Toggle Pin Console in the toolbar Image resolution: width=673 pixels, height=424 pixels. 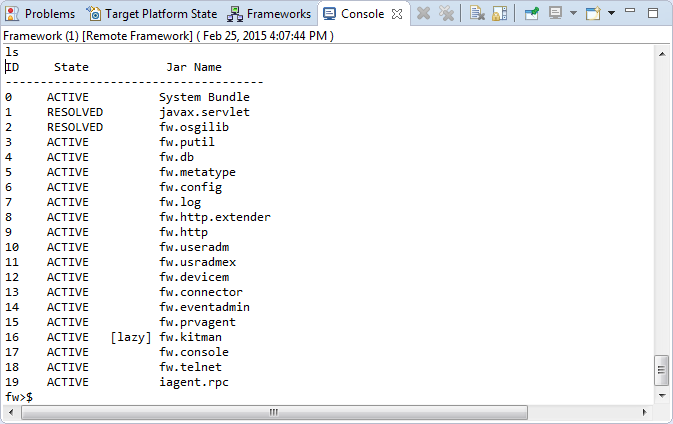point(532,14)
